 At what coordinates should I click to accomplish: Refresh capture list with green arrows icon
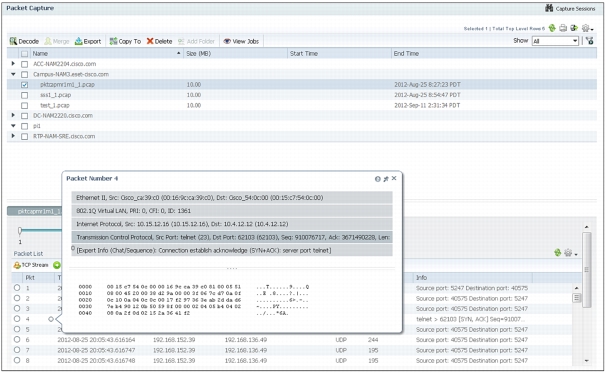[x=552, y=28]
